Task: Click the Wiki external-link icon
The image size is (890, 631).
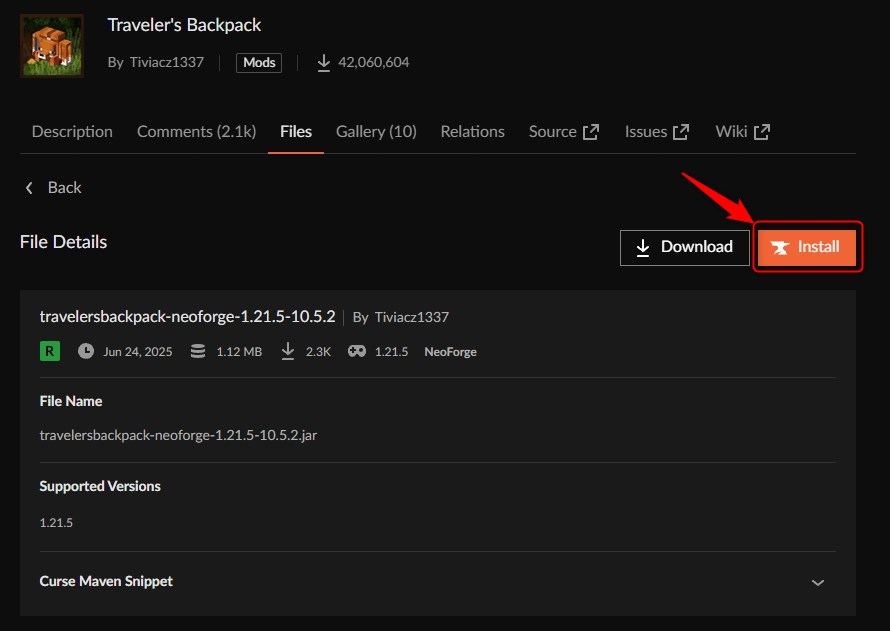Action: click(762, 132)
